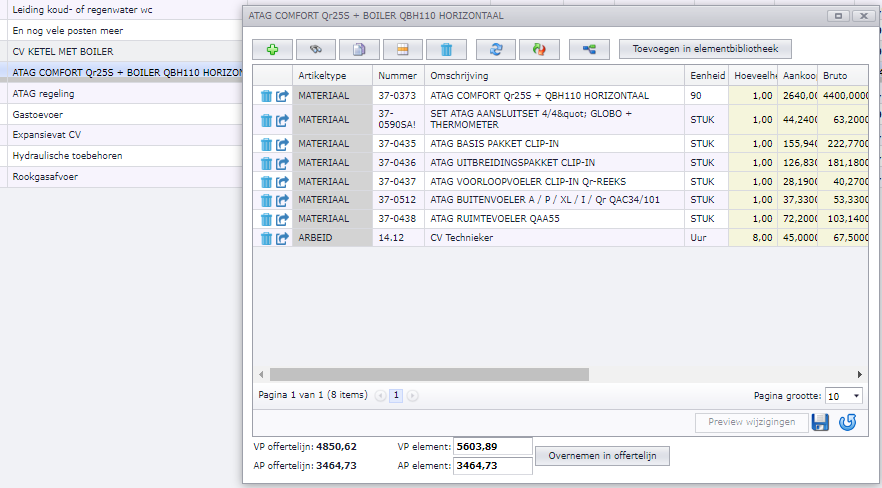Open row 37-0373 via its share arrow icon
The image size is (882, 488).
pyautogui.click(x=282, y=96)
